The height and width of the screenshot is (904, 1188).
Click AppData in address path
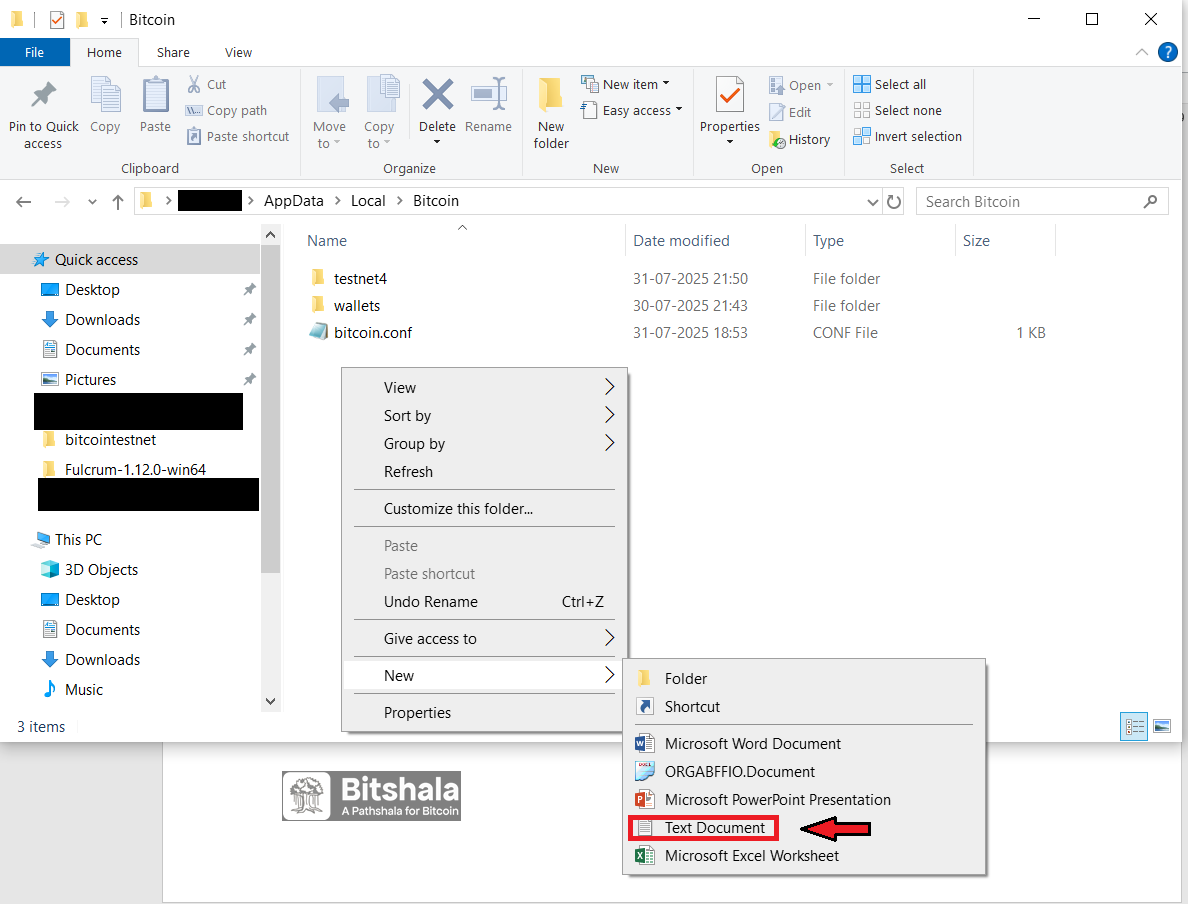[x=293, y=201]
